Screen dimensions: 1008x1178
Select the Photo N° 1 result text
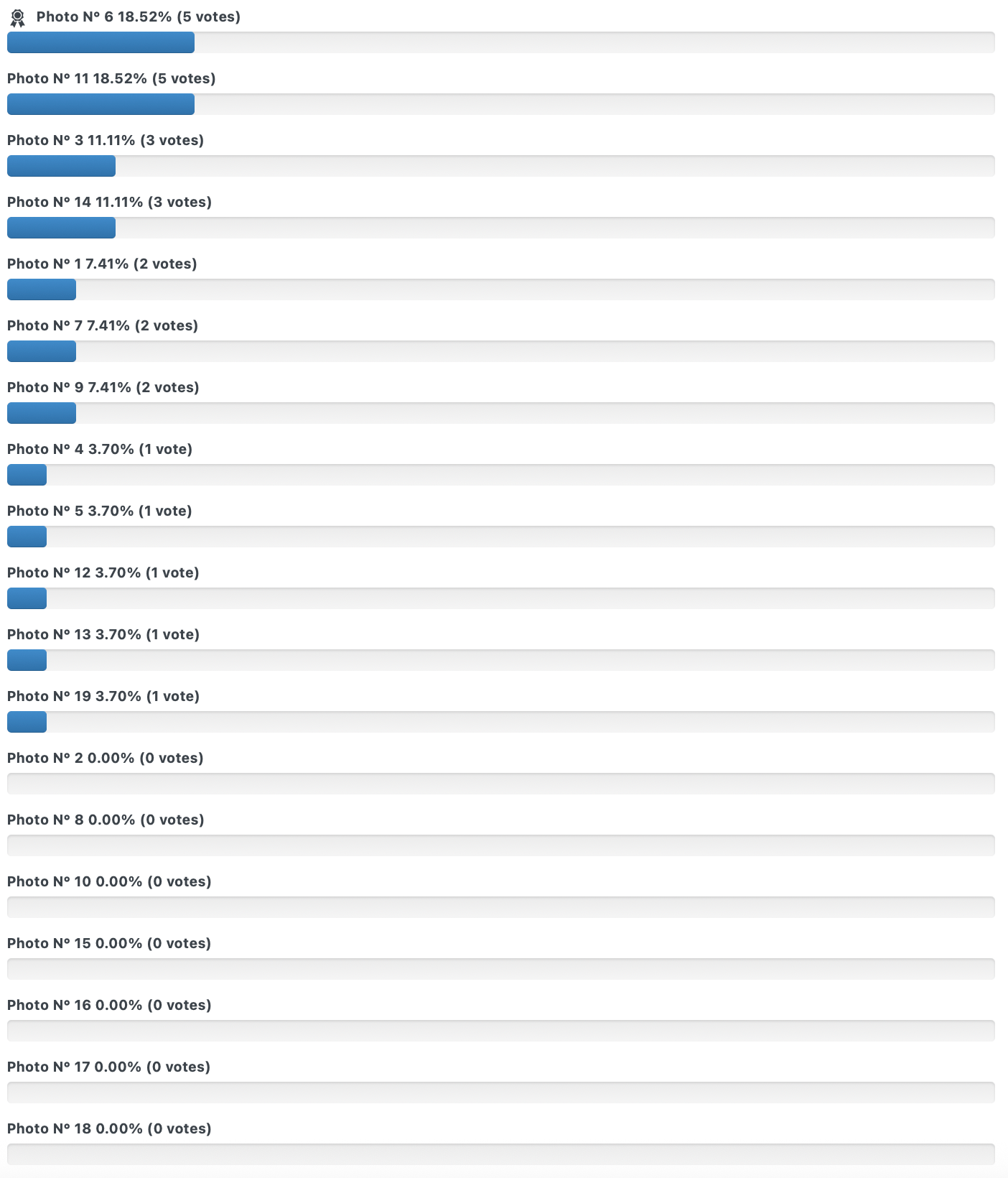click(102, 264)
